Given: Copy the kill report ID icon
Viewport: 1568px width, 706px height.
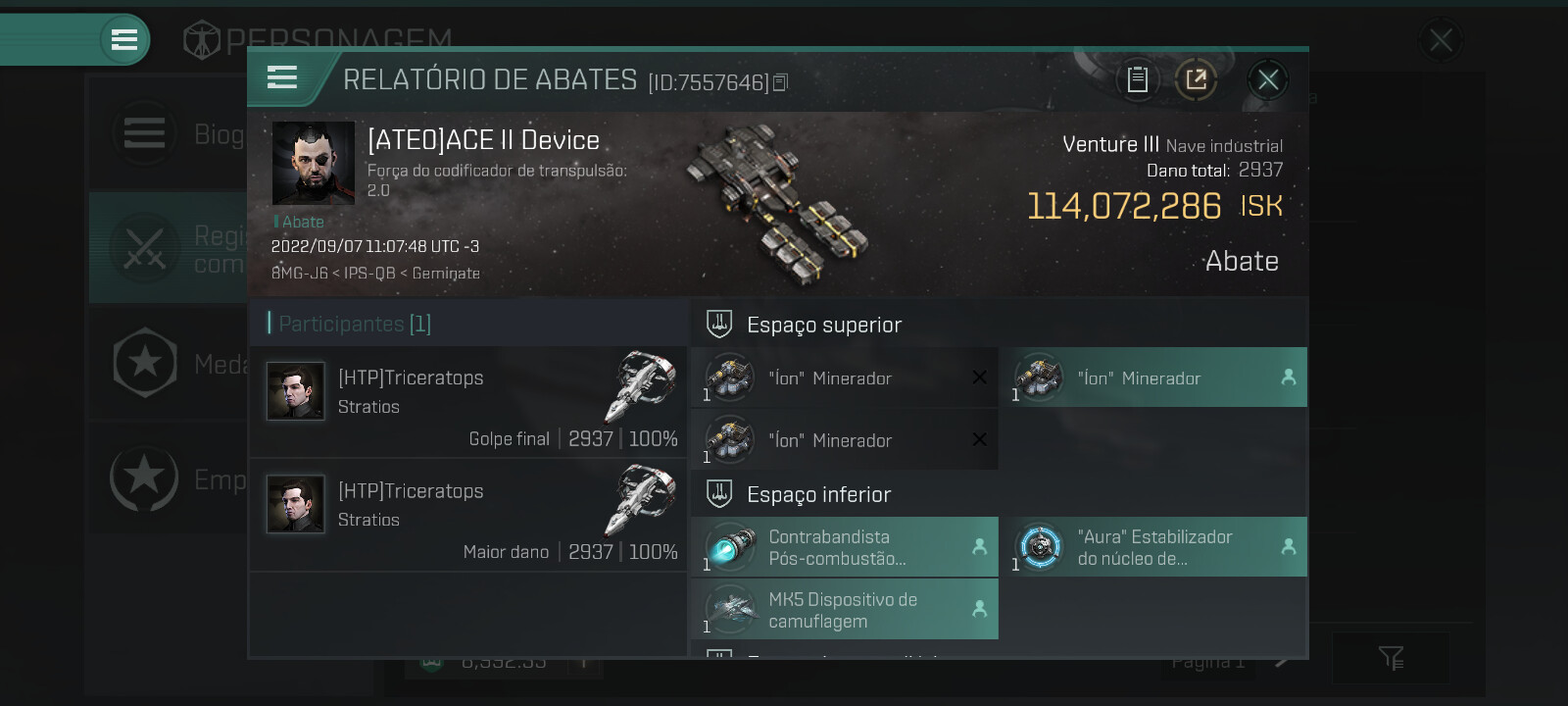Looking at the screenshot, I should pos(780,82).
